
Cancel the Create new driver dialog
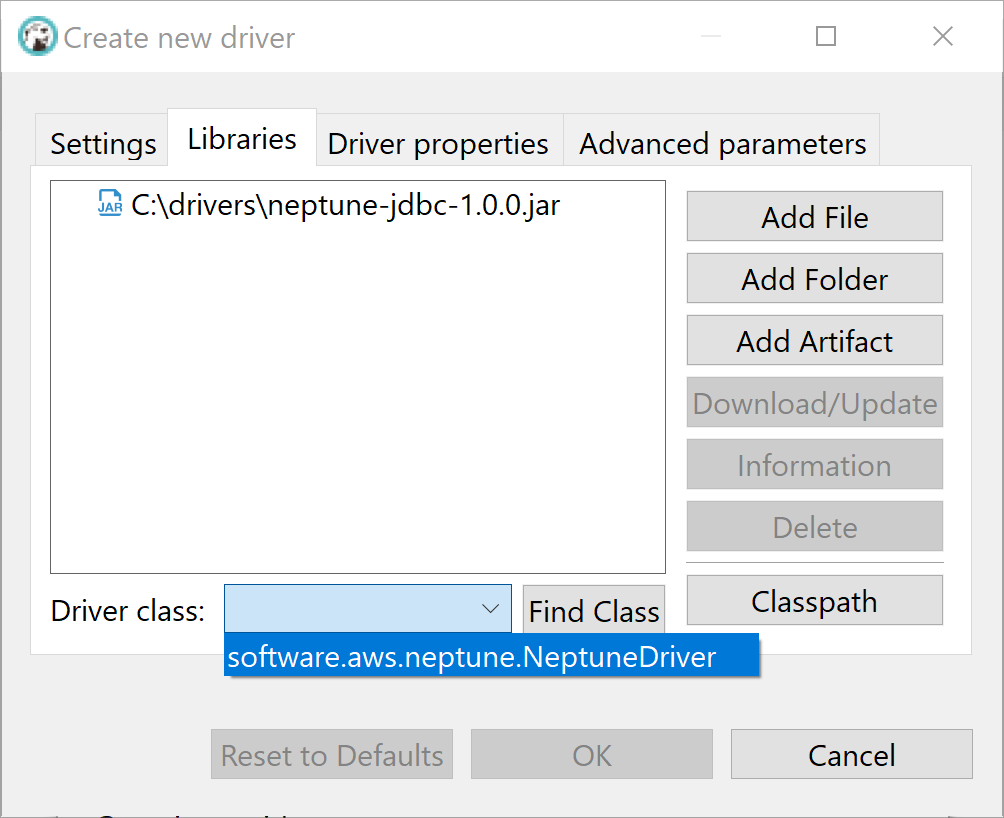click(852, 755)
